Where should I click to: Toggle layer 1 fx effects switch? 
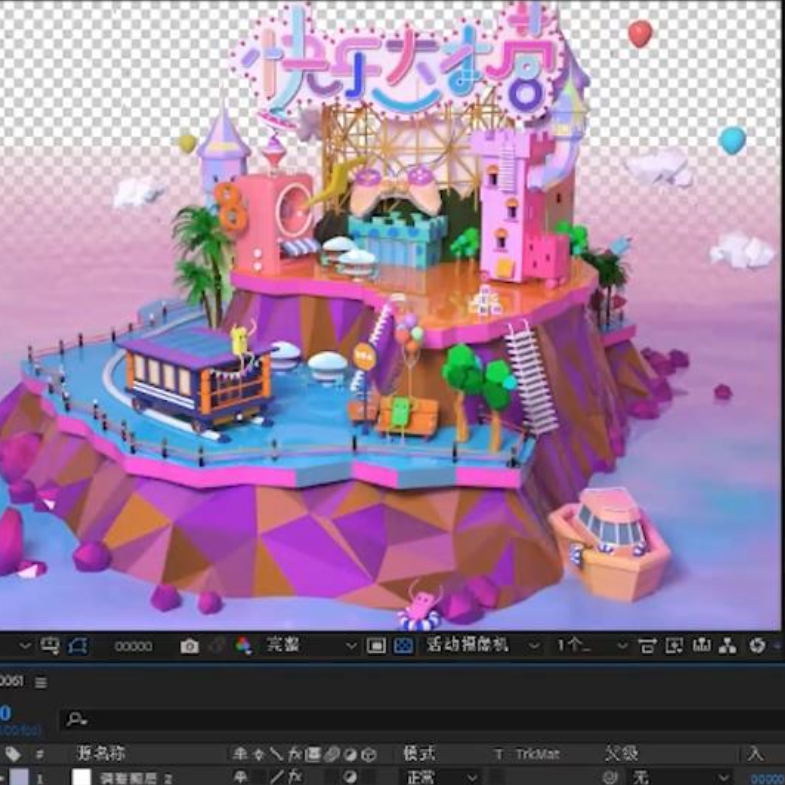click(x=295, y=777)
